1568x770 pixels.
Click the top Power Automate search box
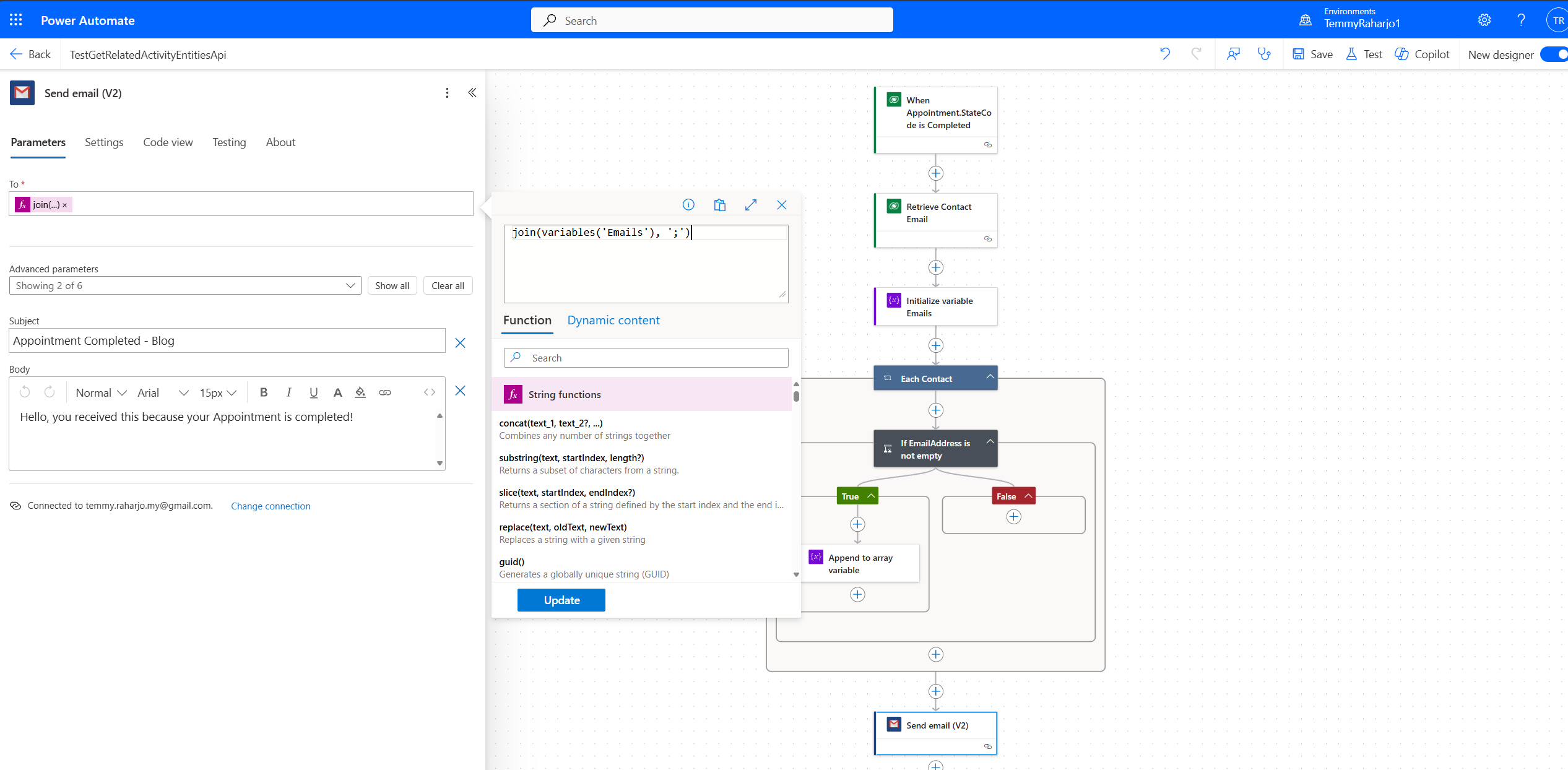coord(712,20)
